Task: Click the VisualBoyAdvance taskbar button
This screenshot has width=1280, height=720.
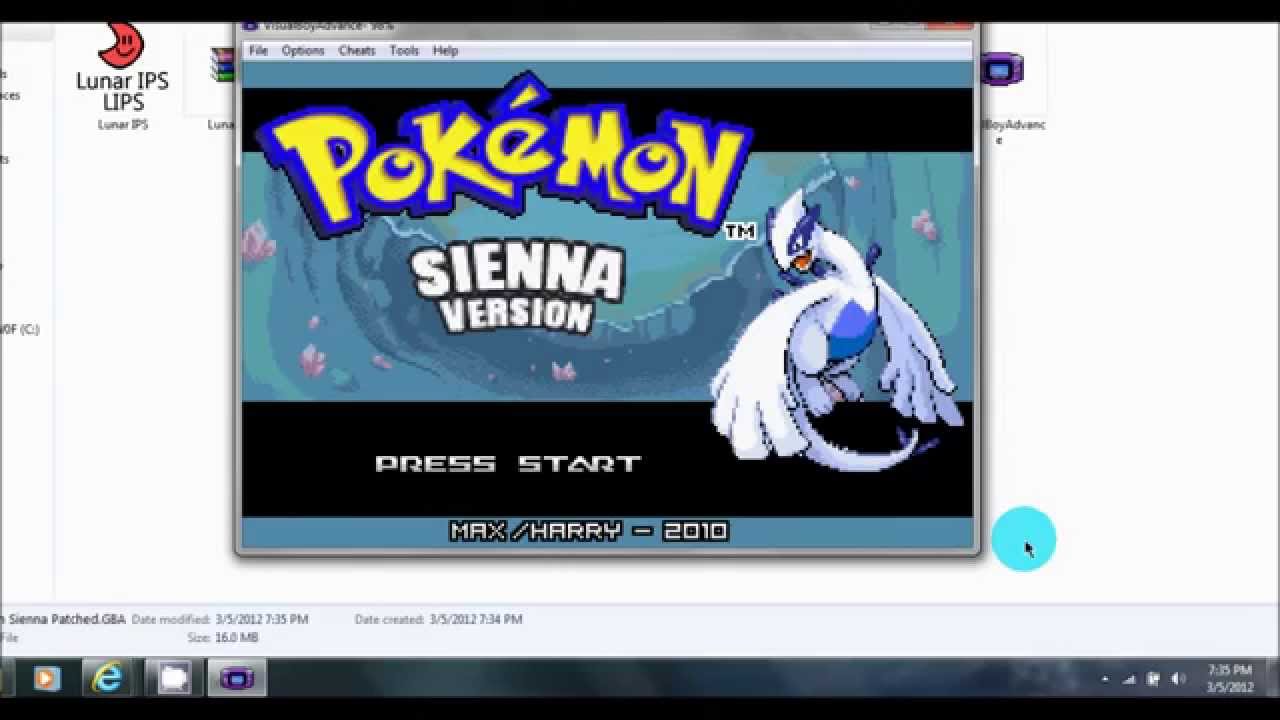Action: 237,679
